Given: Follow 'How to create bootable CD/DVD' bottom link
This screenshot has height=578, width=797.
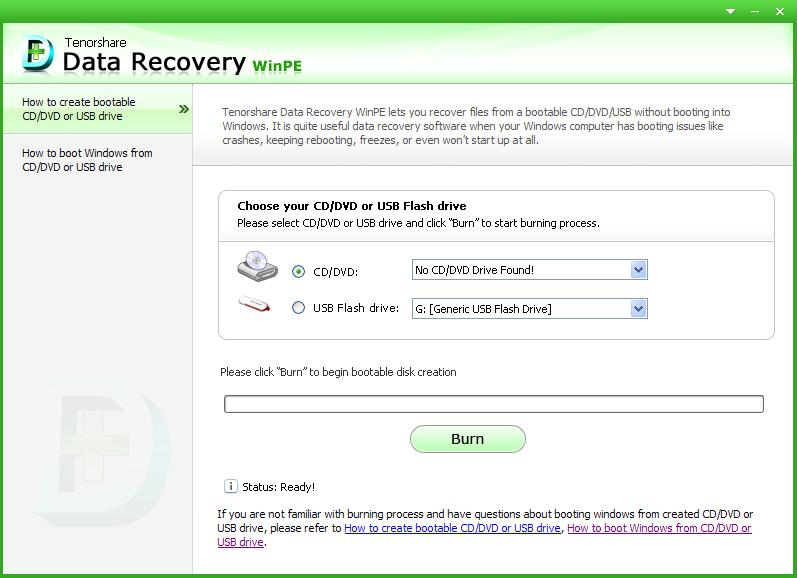Looking at the screenshot, I should [452, 528].
